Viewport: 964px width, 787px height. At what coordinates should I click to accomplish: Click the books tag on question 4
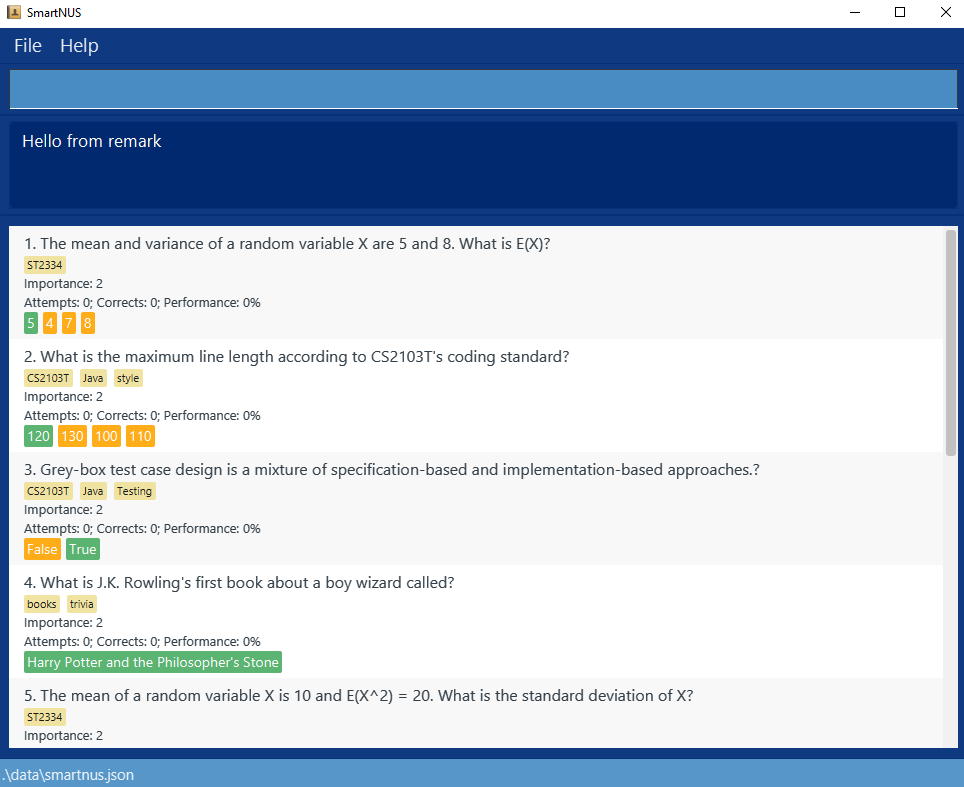(x=41, y=603)
